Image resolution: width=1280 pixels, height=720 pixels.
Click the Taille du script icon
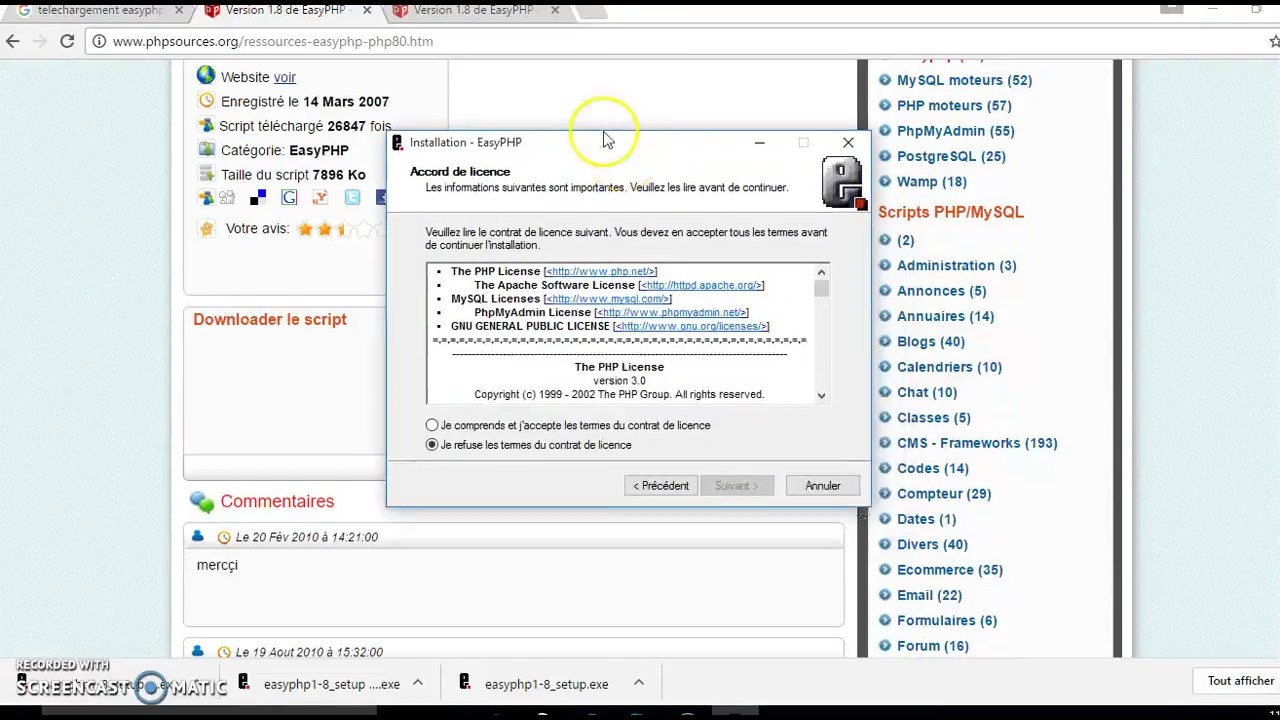(x=206, y=174)
